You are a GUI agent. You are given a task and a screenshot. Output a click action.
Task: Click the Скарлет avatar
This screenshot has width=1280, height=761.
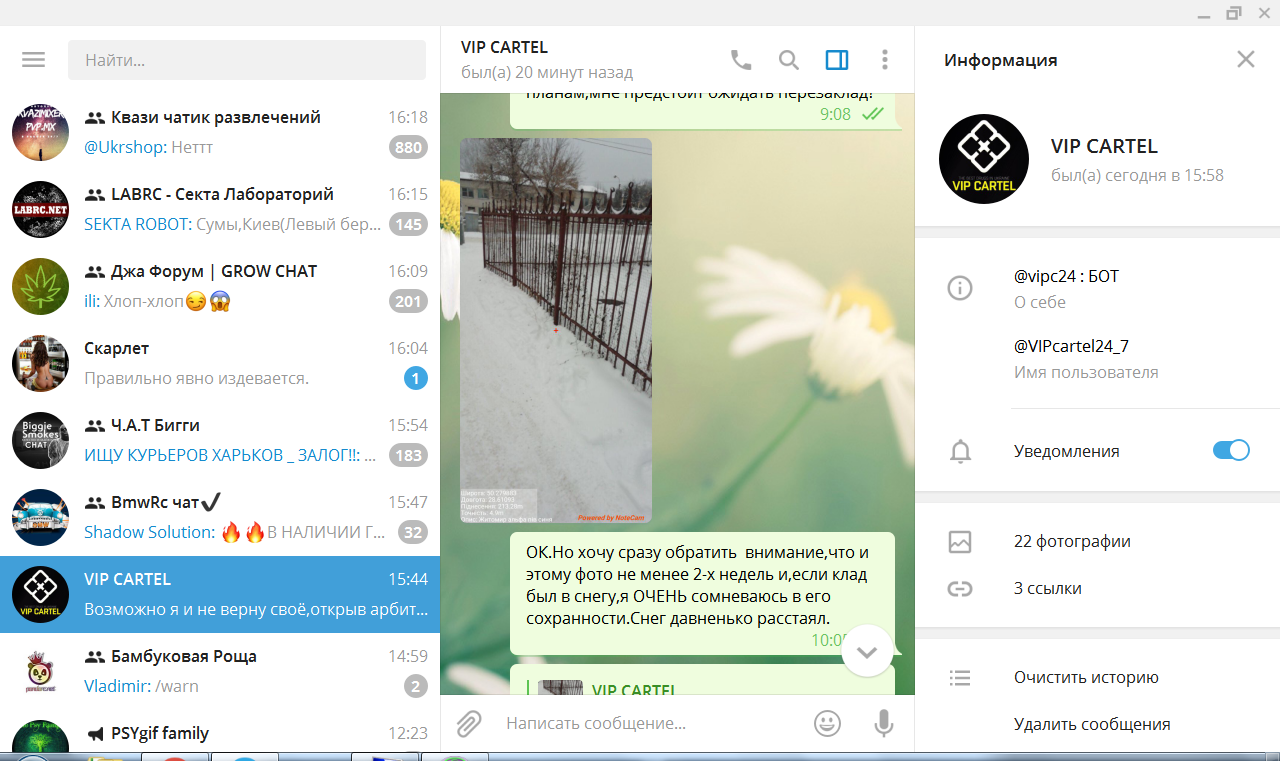40,363
